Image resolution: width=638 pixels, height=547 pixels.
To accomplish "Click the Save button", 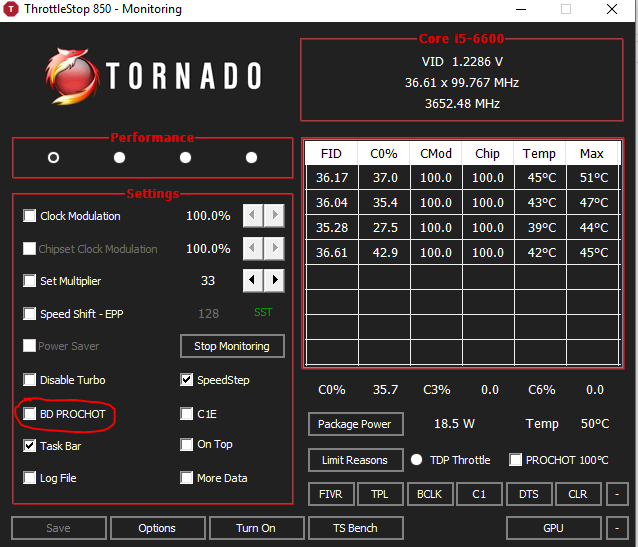I will click(59, 528).
